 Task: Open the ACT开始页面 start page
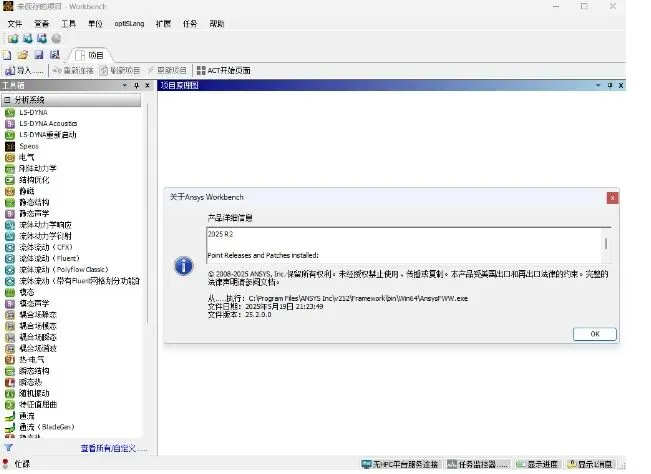click(x=223, y=71)
